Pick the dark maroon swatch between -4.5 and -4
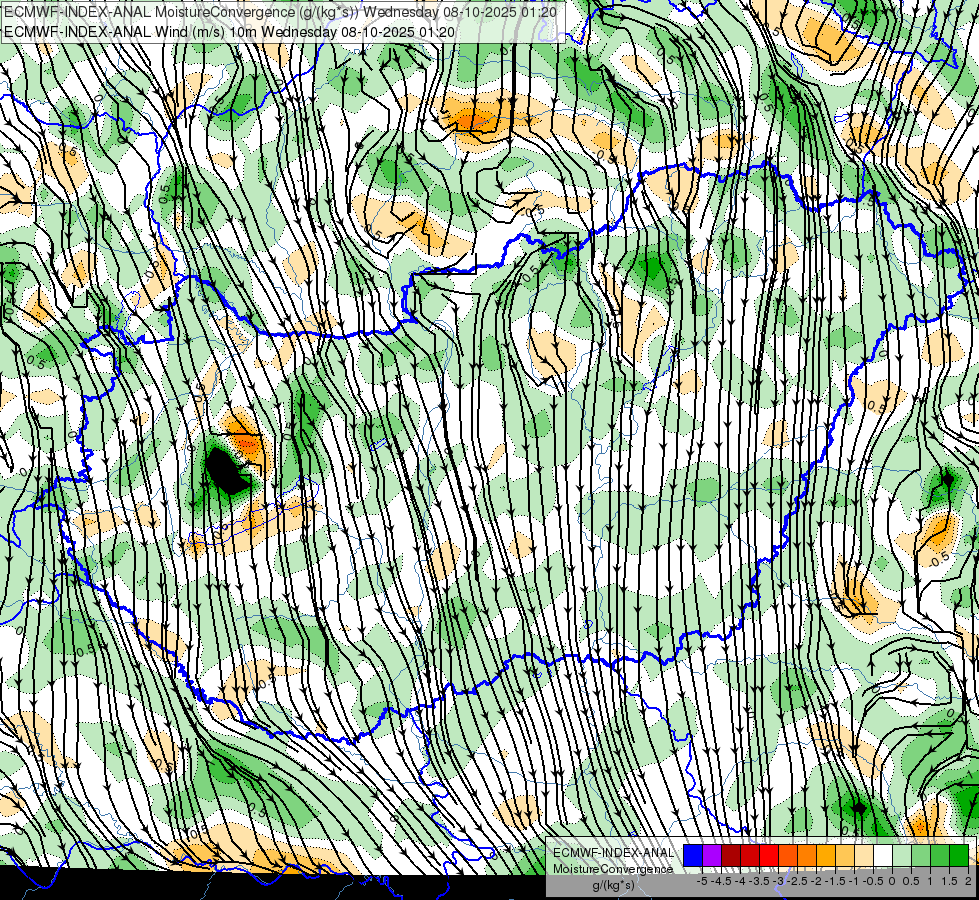The width and height of the screenshot is (979, 900). click(x=731, y=855)
